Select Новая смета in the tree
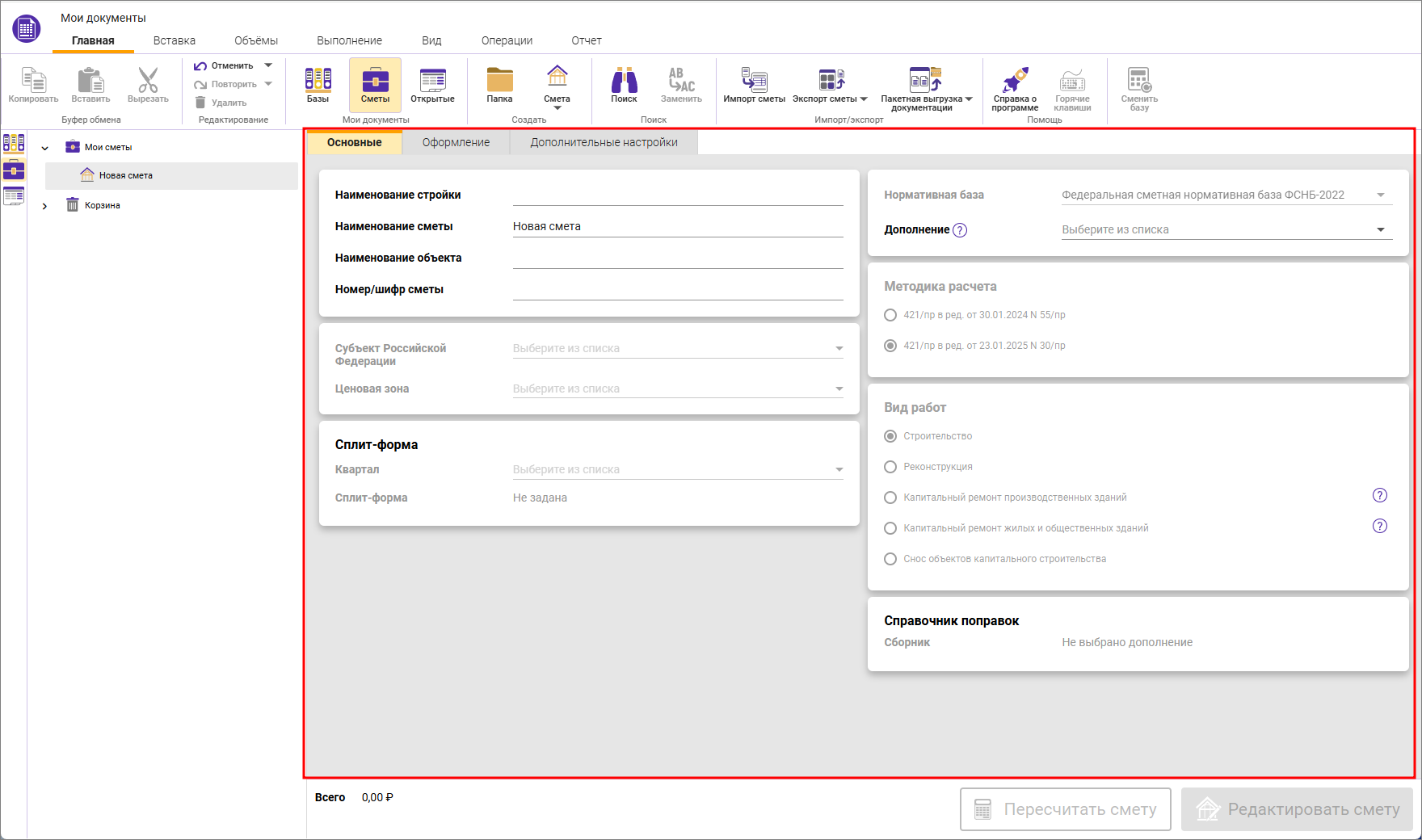This screenshot has height=840, width=1422. point(126,175)
